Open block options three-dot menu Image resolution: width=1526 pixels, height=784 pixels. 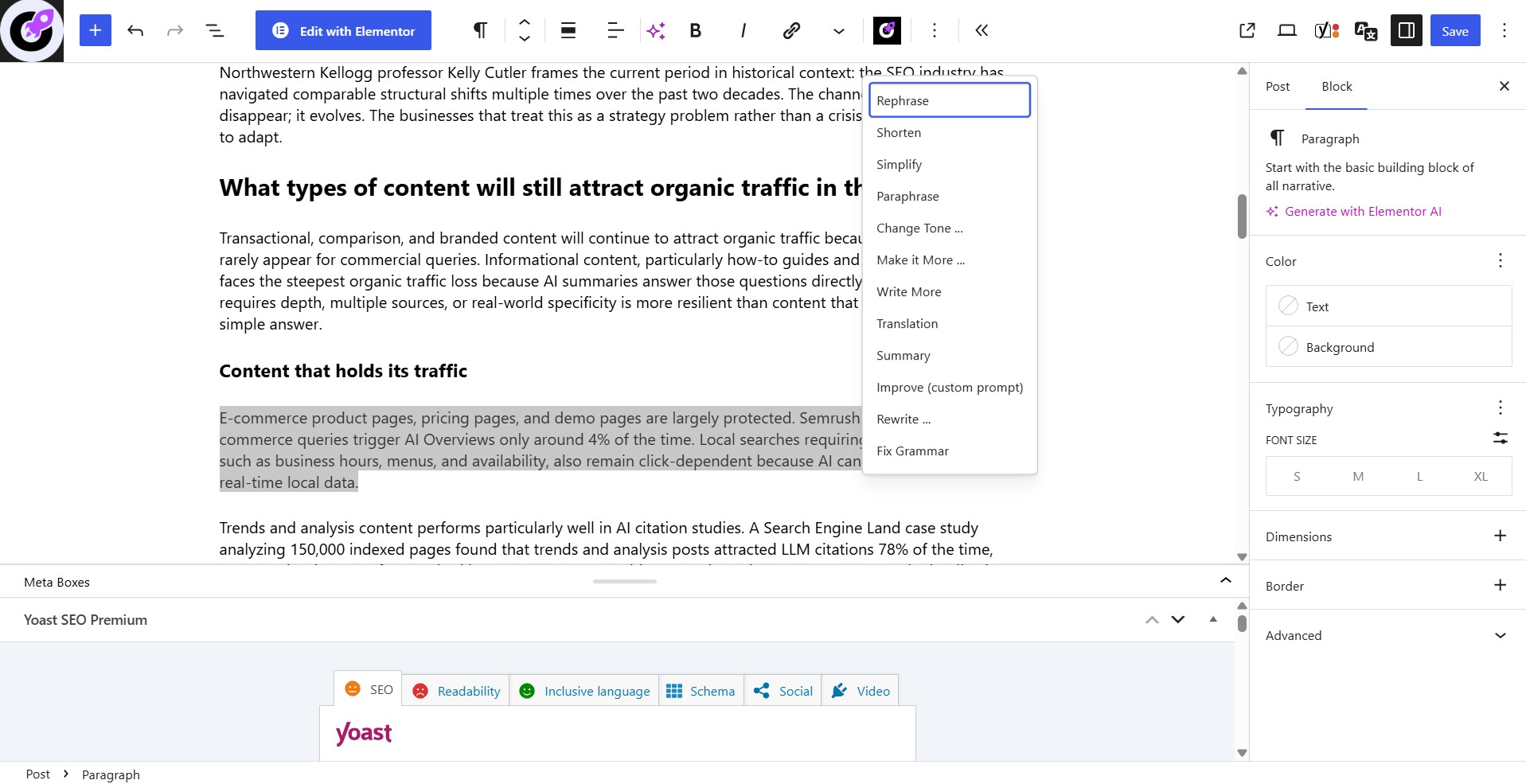(x=935, y=30)
